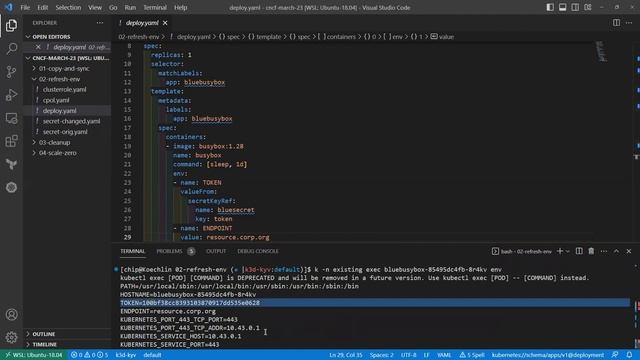Click the k3d-kyv cluster status item
640x360 pixels.
(126, 355)
